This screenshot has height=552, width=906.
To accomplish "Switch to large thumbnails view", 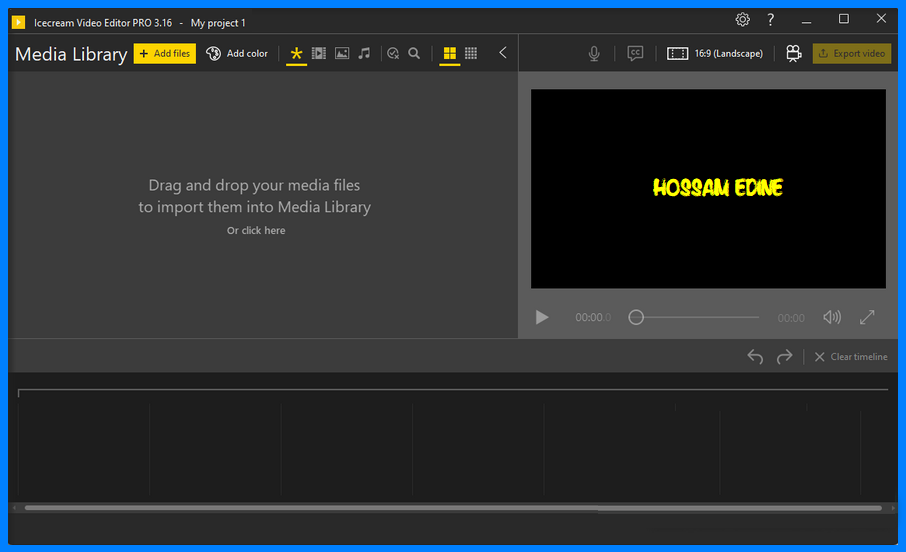I will 450,54.
